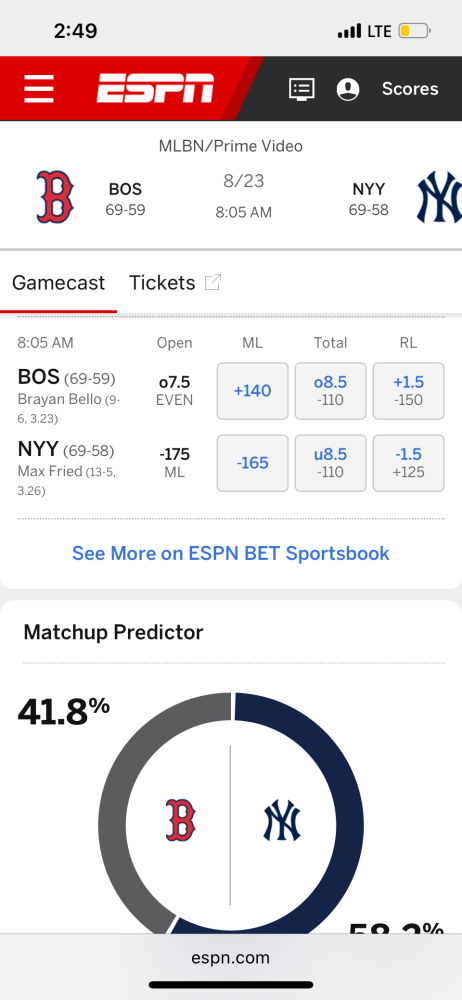Select NYY moneyline -165 bet
The width and height of the screenshot is (462, 1000).
pyautogui.click(x=253, y=463)
